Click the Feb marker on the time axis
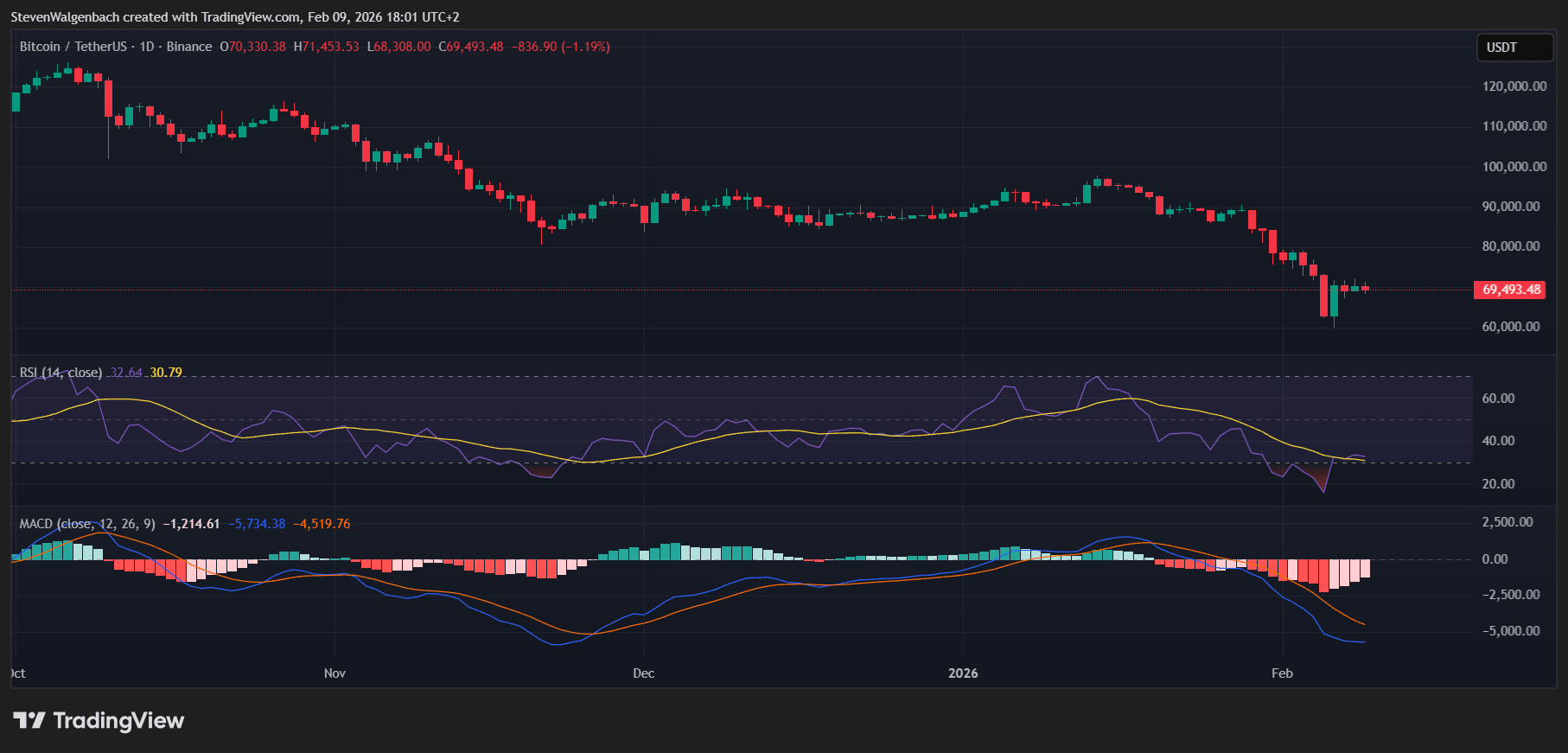Screen dimensions: 1568x753 (1282, 673)
